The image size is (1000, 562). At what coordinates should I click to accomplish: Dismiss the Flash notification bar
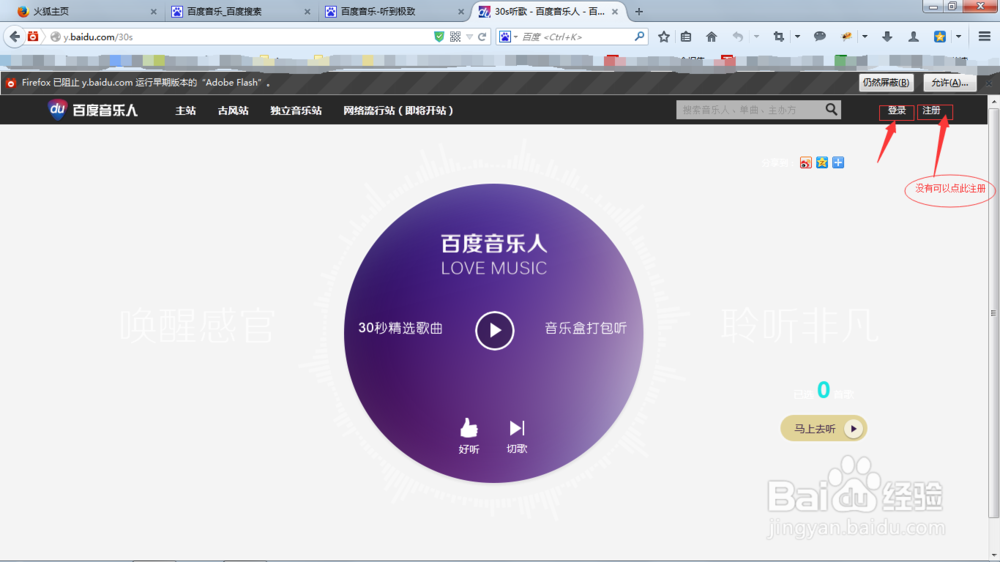click(989, 83)
